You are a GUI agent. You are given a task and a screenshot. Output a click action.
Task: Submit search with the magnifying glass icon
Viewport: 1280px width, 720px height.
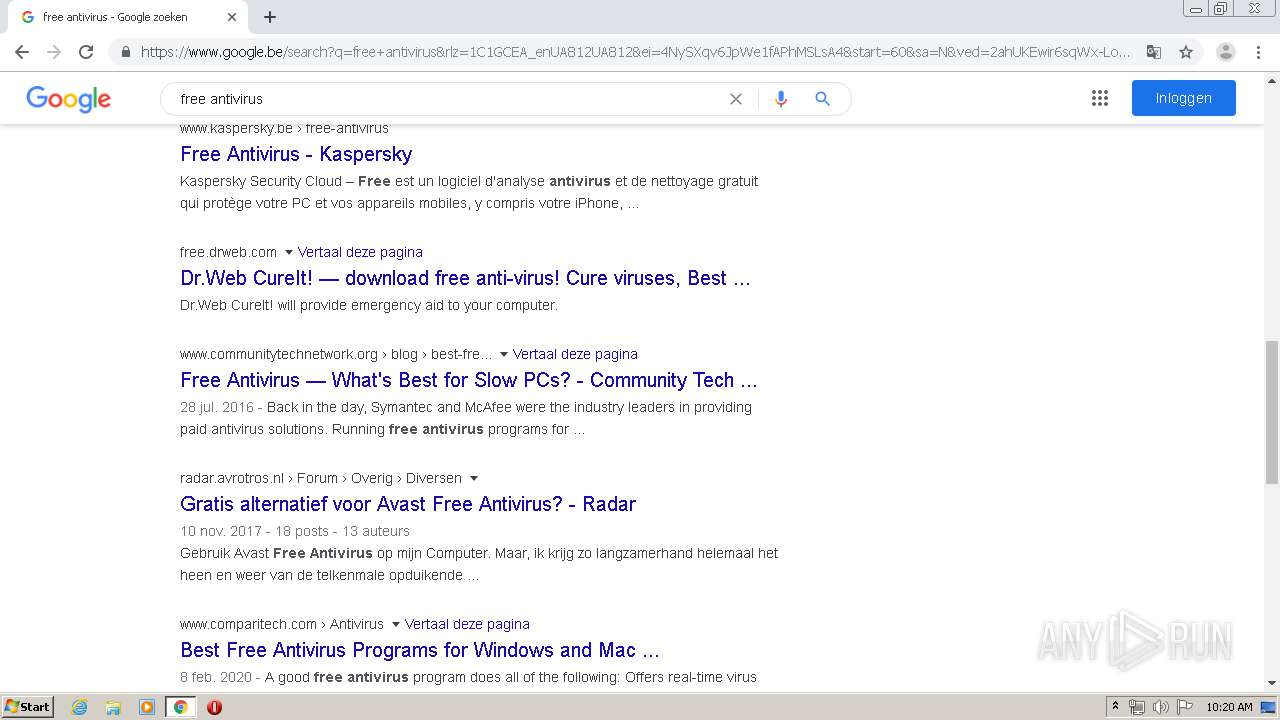coord(823,99)
